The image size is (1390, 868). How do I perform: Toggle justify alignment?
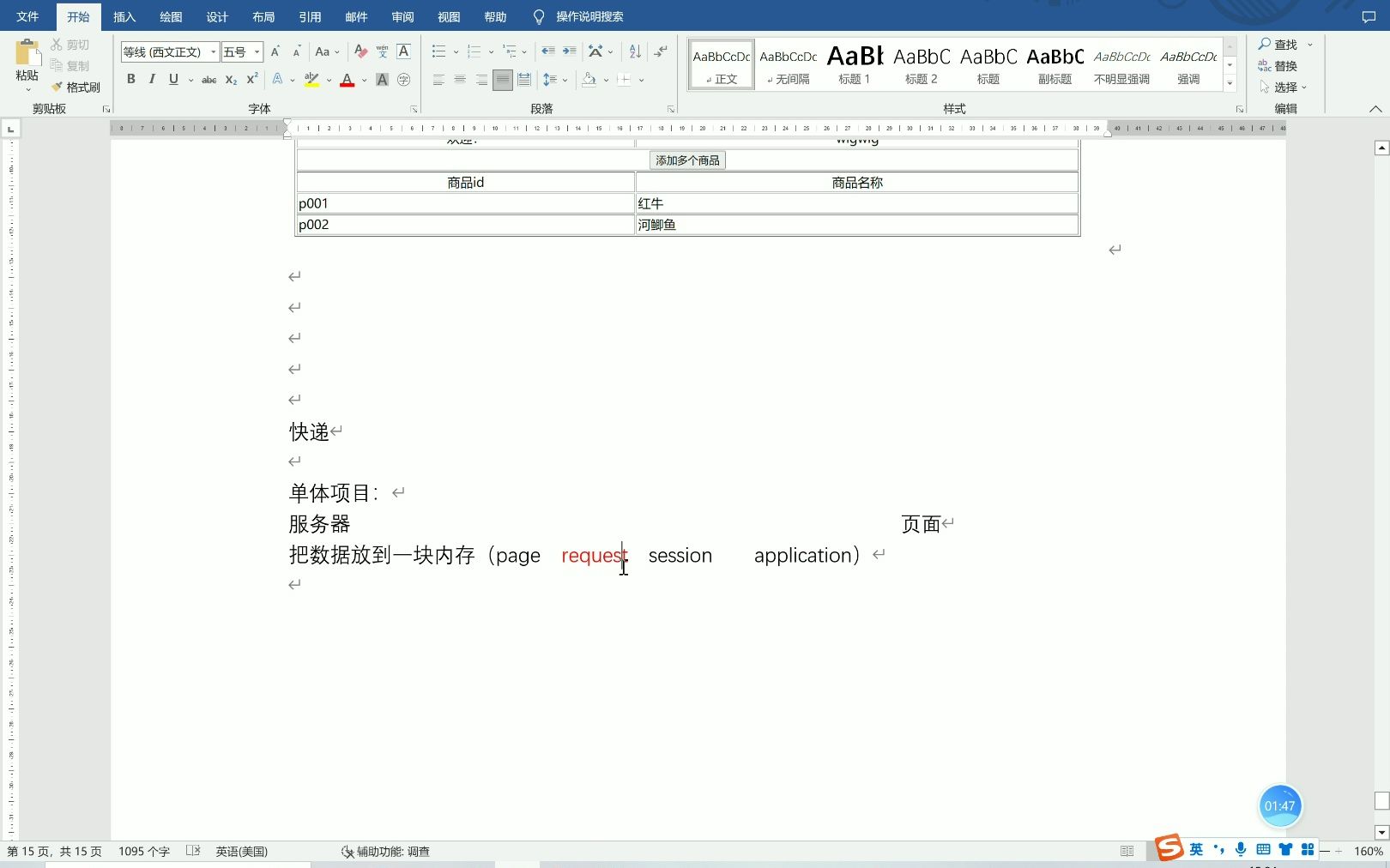pos(503,80)
